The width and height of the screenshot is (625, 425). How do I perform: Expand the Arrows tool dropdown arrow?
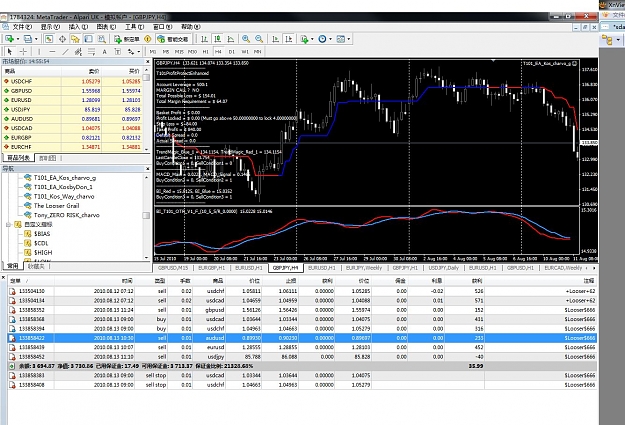click(x=138, y=51)
